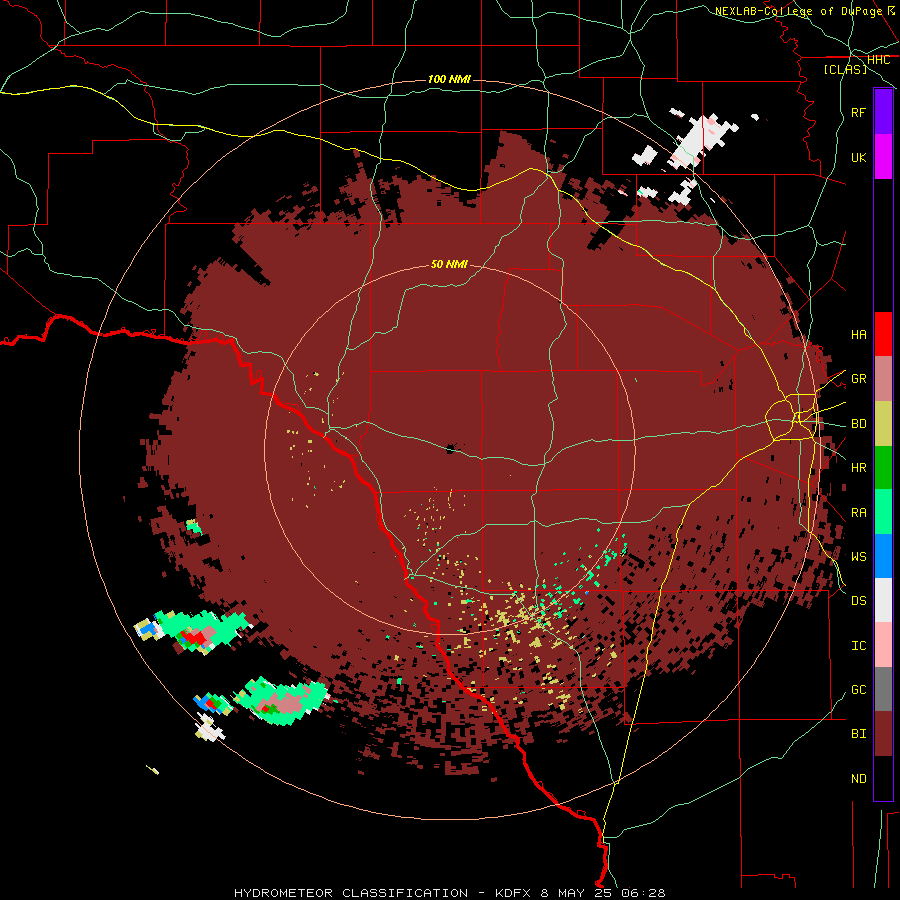Click the ND black legend swatch

pos(883,778)
